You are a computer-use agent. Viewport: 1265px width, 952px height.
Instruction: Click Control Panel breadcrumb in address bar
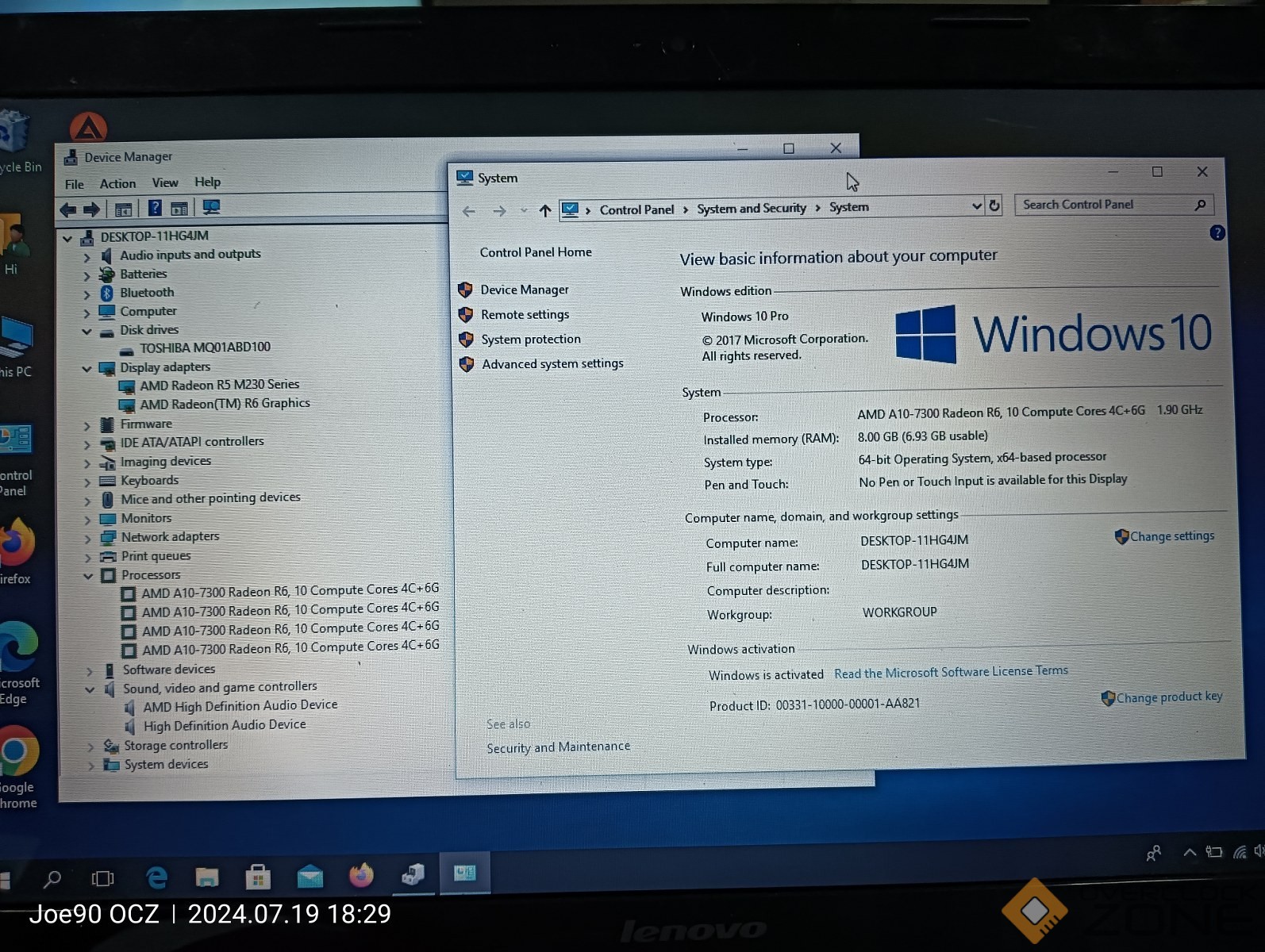point(636,209)
